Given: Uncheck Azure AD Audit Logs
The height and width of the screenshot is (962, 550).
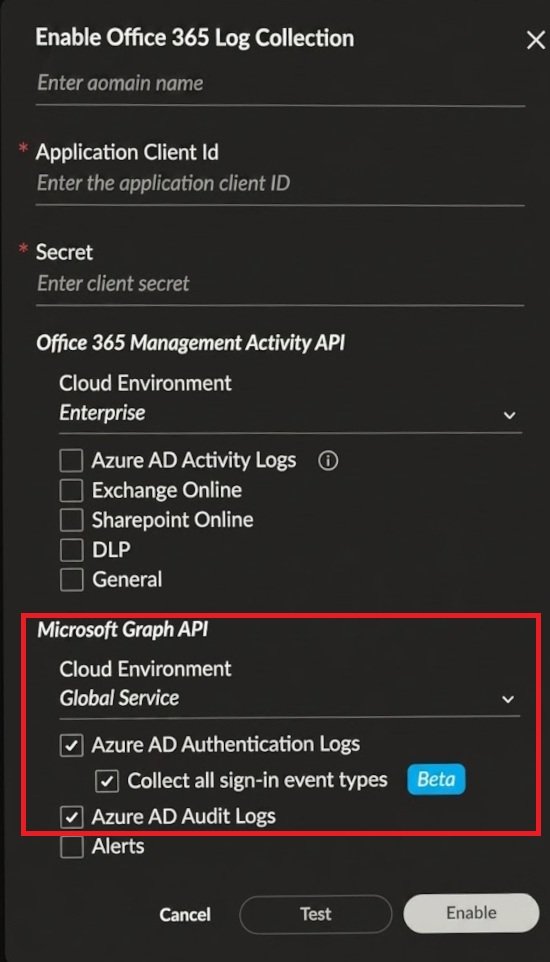Looking at the screenshot, I should [x=71, y=817].
